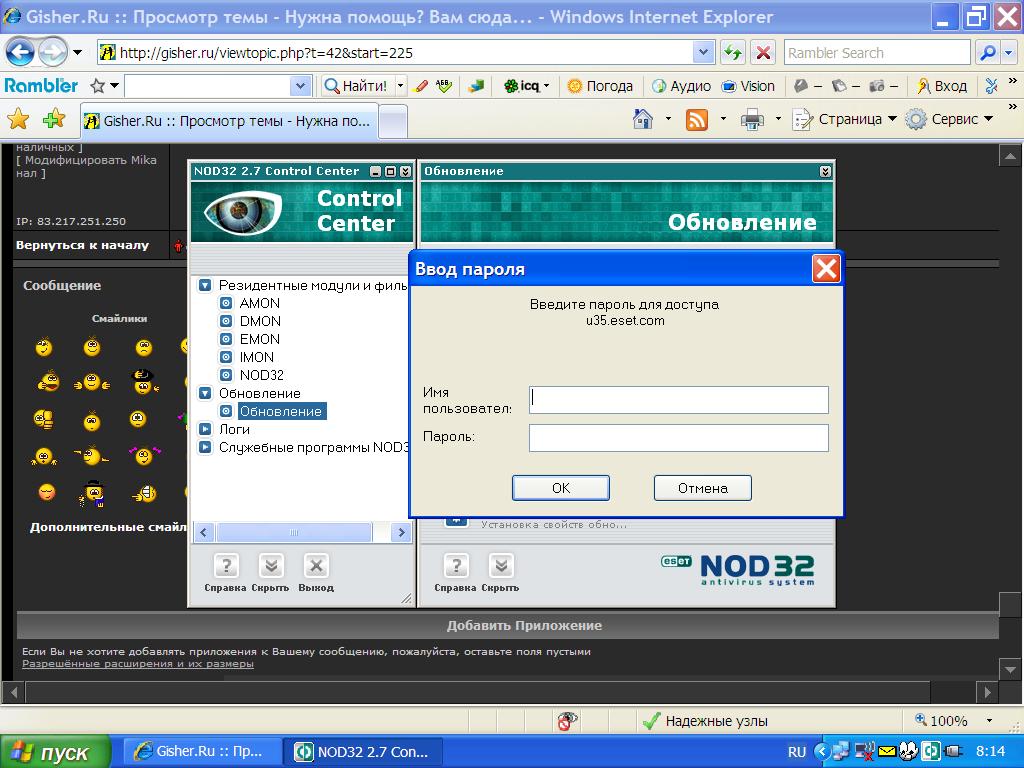The image size is (1024, 768).
Task: Open the address bar URL dropdown
Action: pyautogui.click(x=704, y=53)
